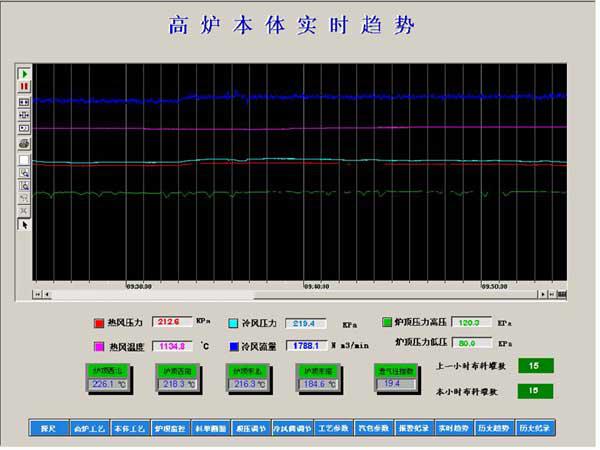Image resolution: width=600 pixels, height=450 pixels.
Task: Select the lower zoom magnifier tool
Action: 24,186
